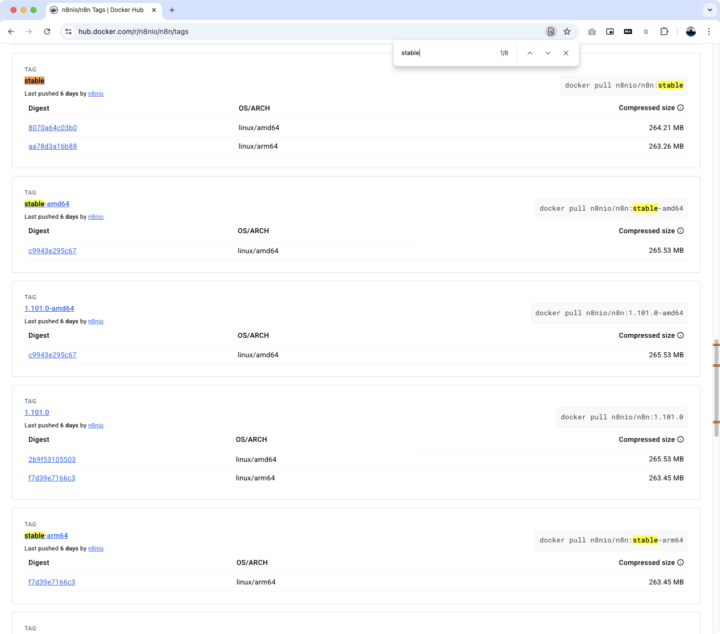Open a new browser tab
Viewport: 720px width, 634px height.
click(172, 10)
